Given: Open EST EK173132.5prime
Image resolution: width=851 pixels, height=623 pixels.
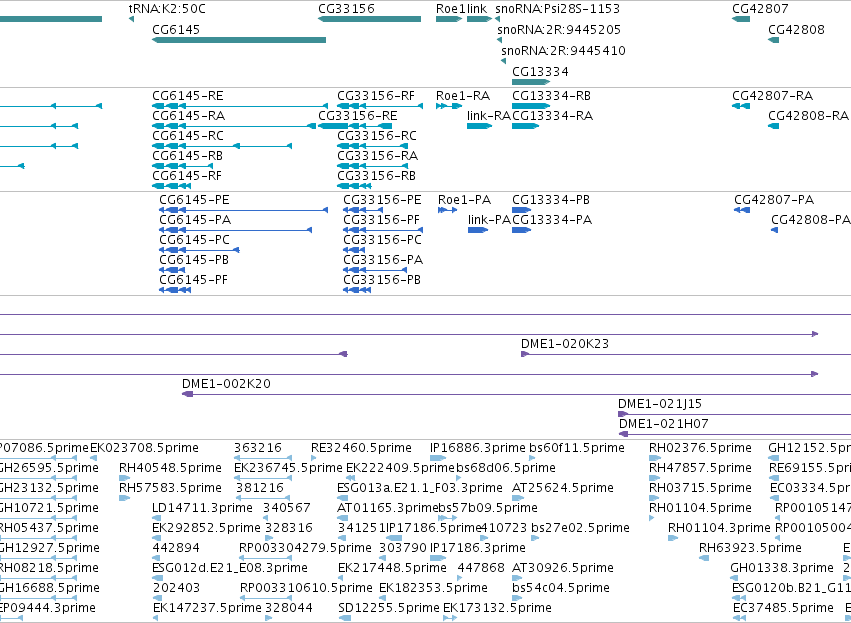Looking at the screenshot, I should (450, 618).
